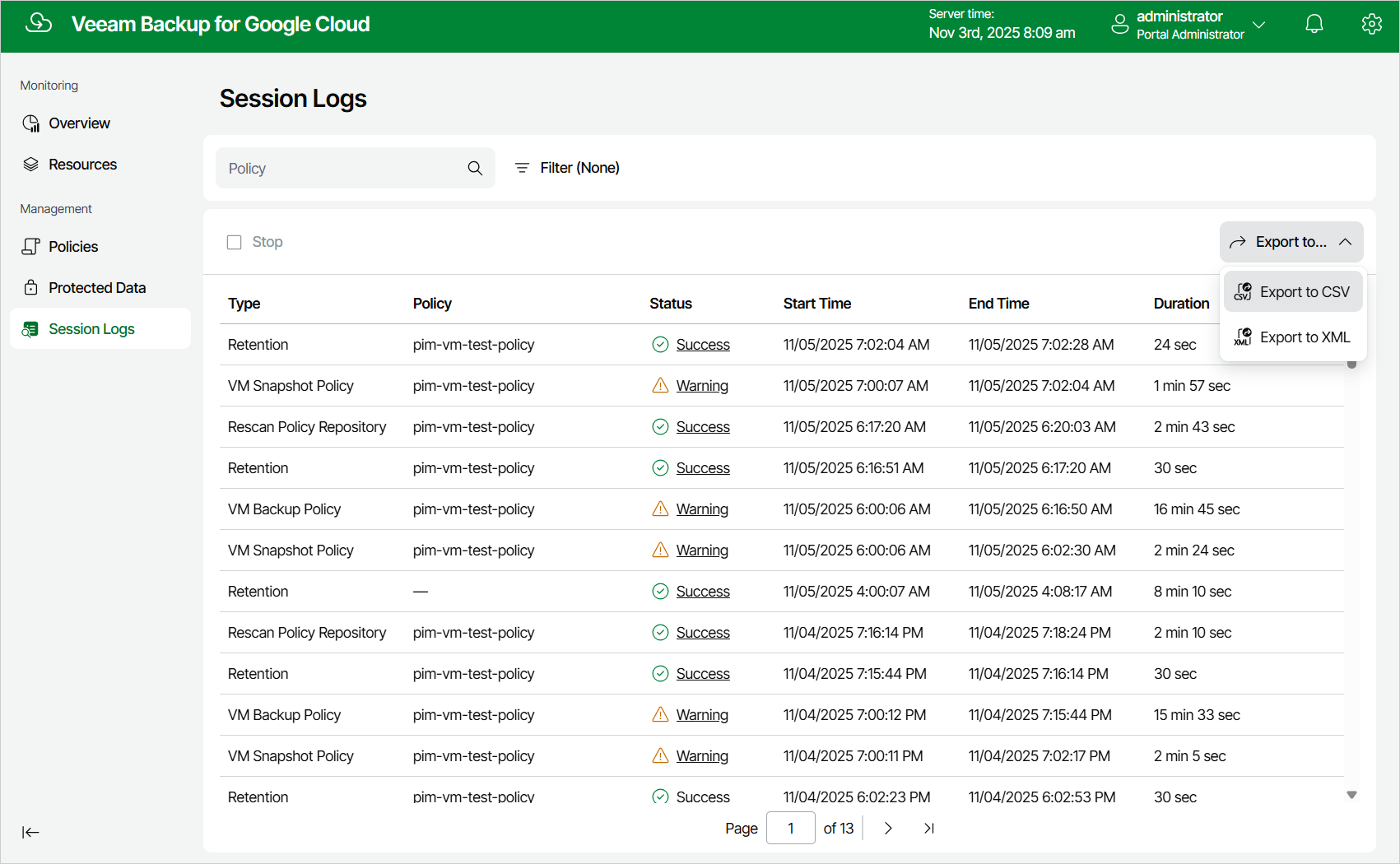Expand the administrator account menu chevron
The width and height of the screenshot is (1400, 864).
[x=1258, y=25]
